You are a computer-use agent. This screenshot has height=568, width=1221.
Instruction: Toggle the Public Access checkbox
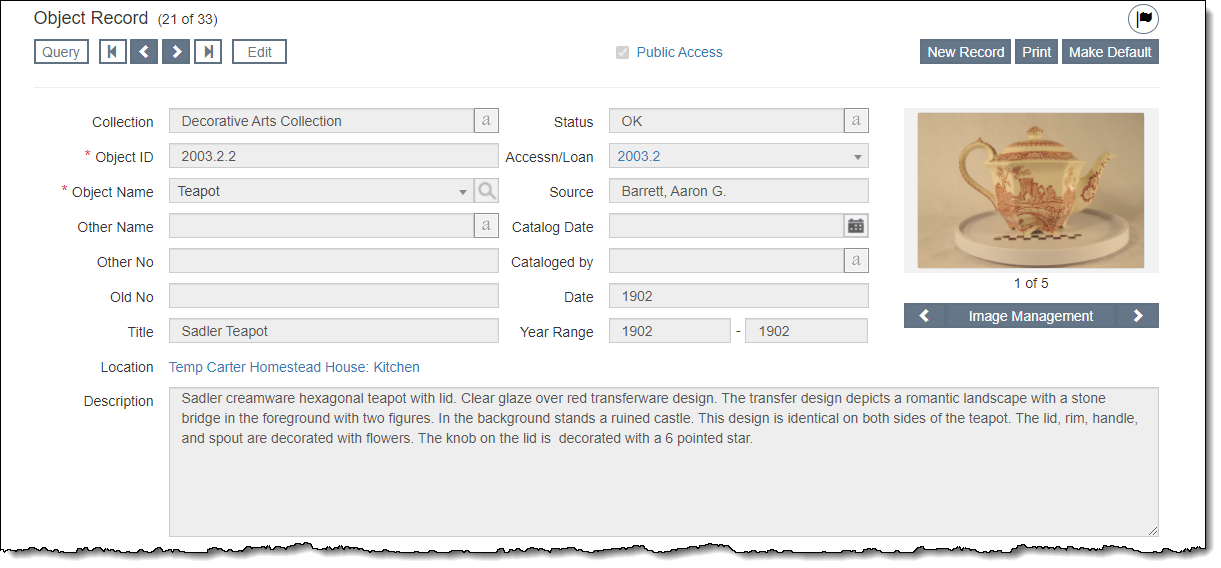(623, 53)
